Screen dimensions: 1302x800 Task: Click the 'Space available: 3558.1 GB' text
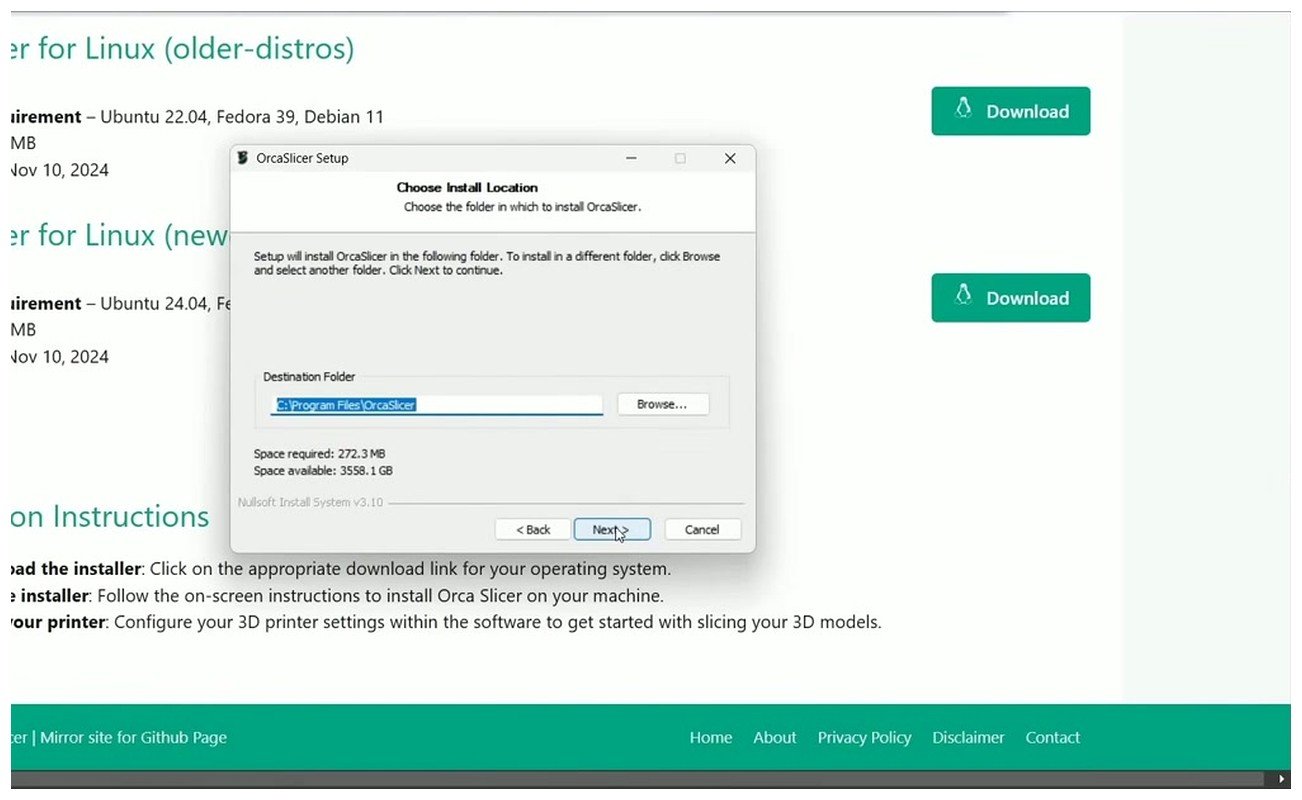[323, 470]
